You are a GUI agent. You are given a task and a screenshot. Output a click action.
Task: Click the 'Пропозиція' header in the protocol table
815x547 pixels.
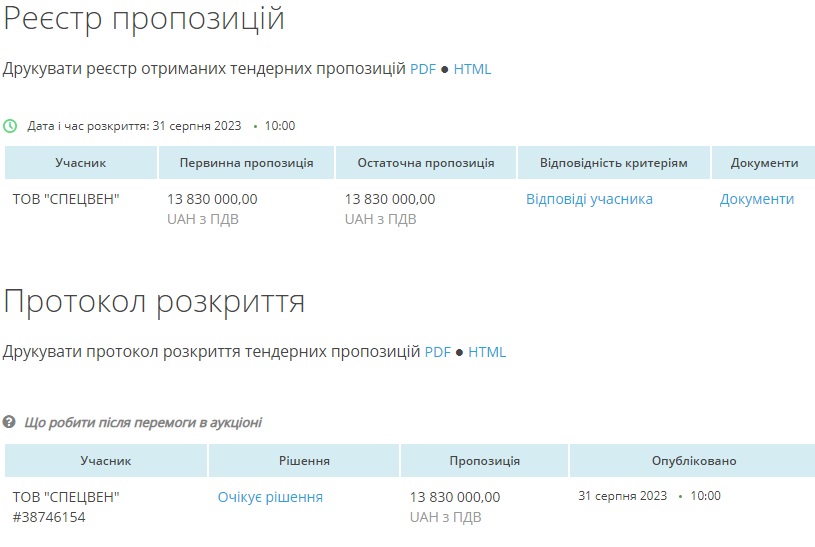[x=484, y=461]
